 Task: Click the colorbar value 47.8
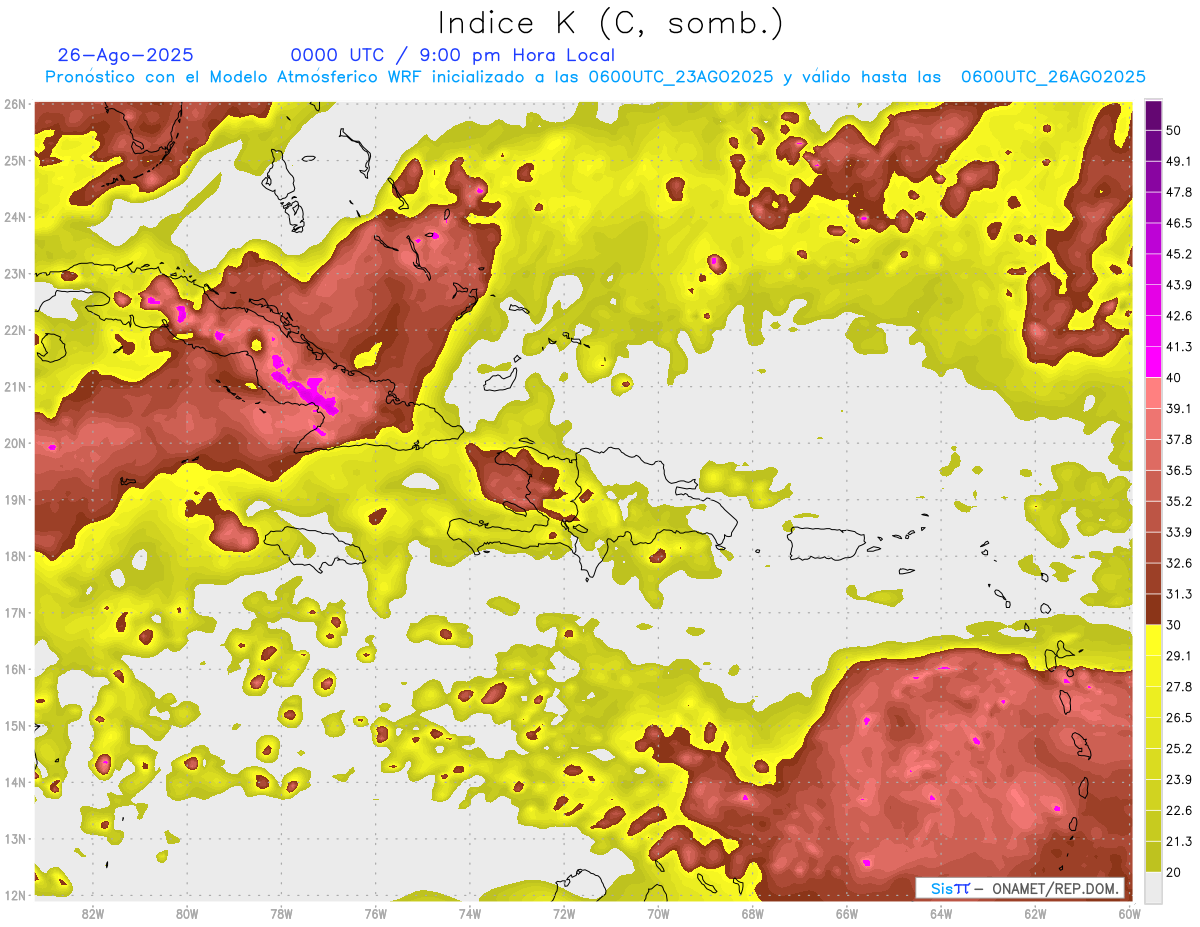pos(1179,192)
